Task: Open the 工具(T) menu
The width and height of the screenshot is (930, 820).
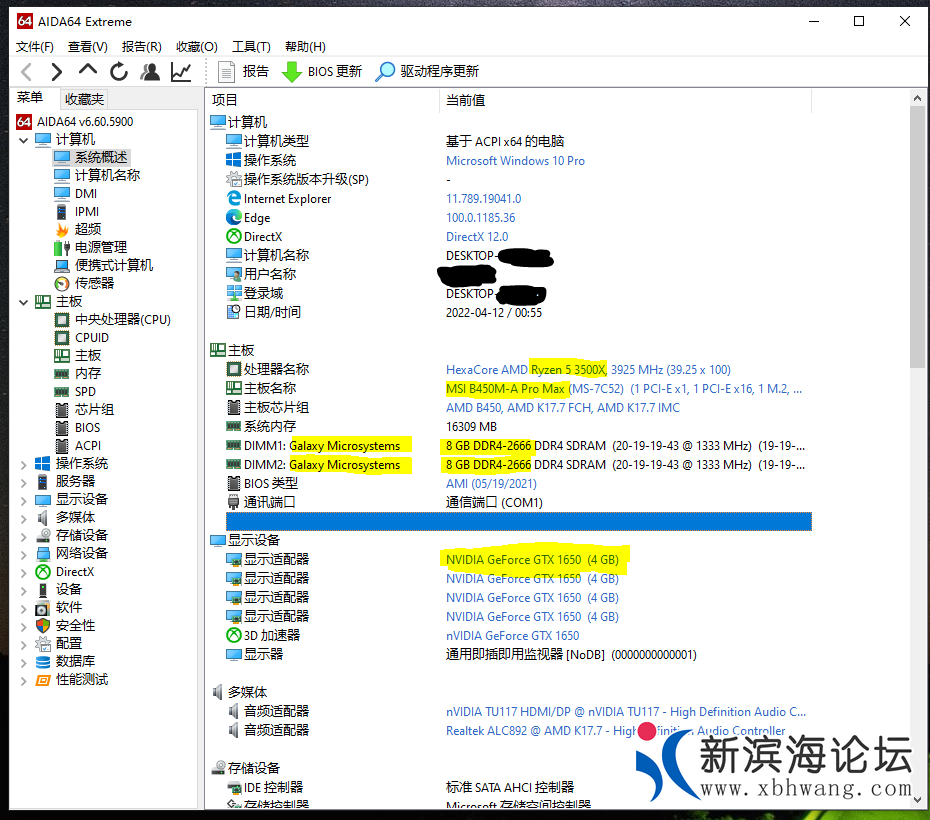Action: [x=251, y=46]
